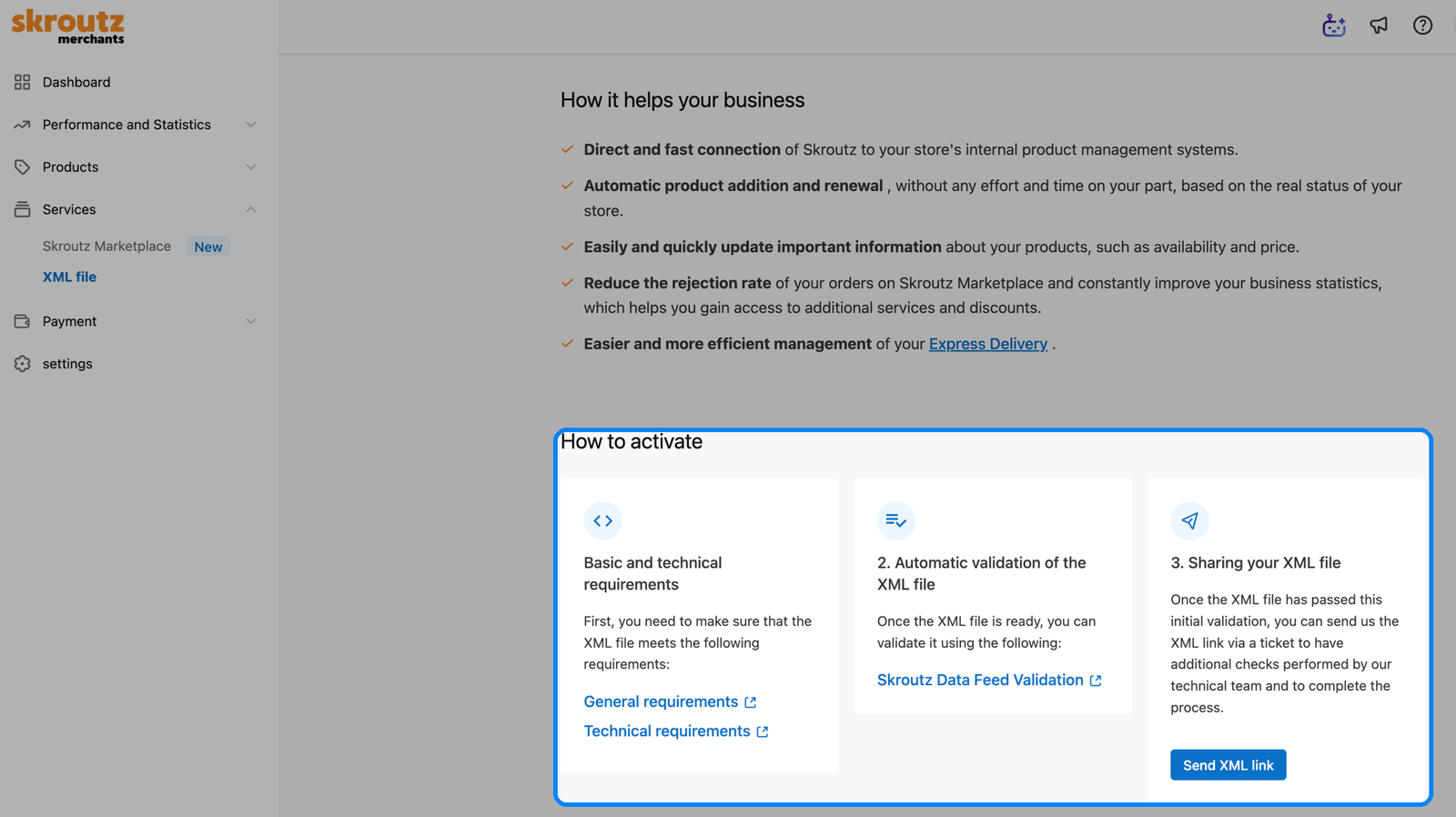Open the Skroutz Data Feed Validation link
This screenshot has height=817, width=1456.
(980, 680)
